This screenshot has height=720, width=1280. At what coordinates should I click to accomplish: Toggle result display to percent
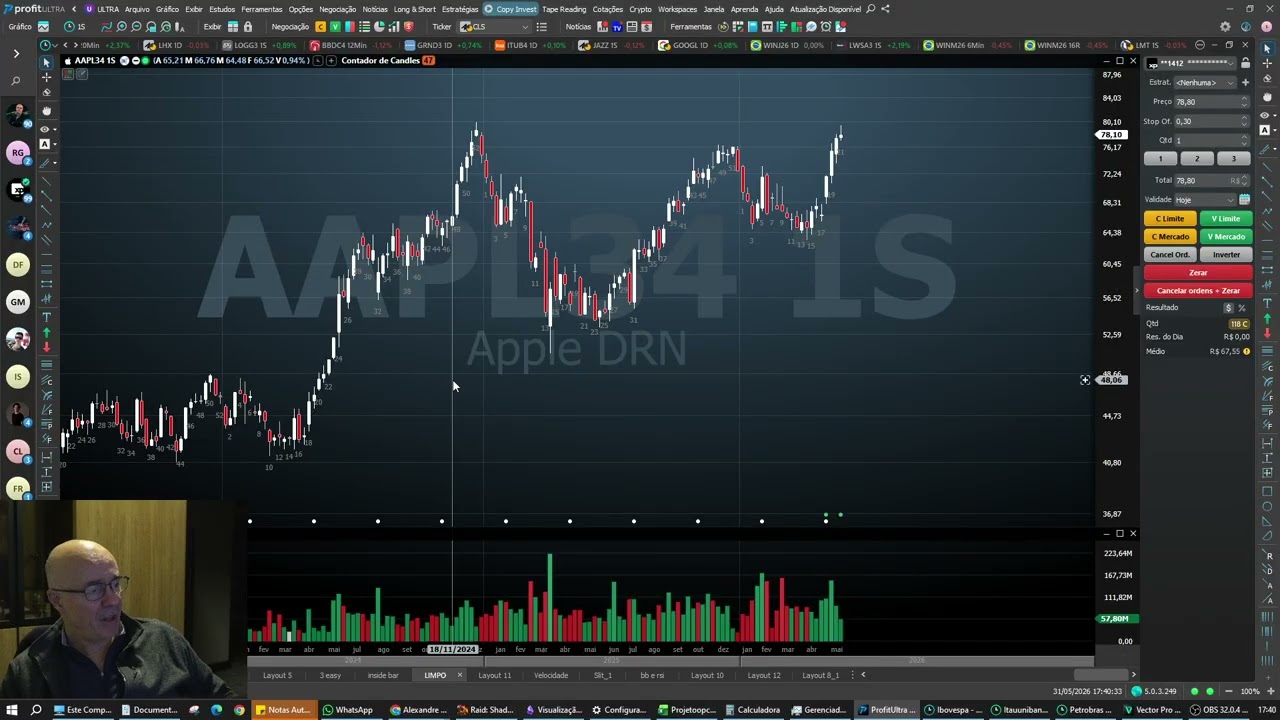coord(1243,308)
